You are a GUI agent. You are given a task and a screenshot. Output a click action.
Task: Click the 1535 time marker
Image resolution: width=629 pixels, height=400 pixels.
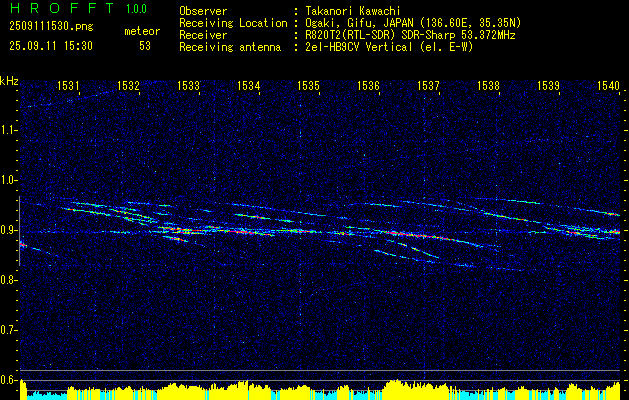point(308,85)
